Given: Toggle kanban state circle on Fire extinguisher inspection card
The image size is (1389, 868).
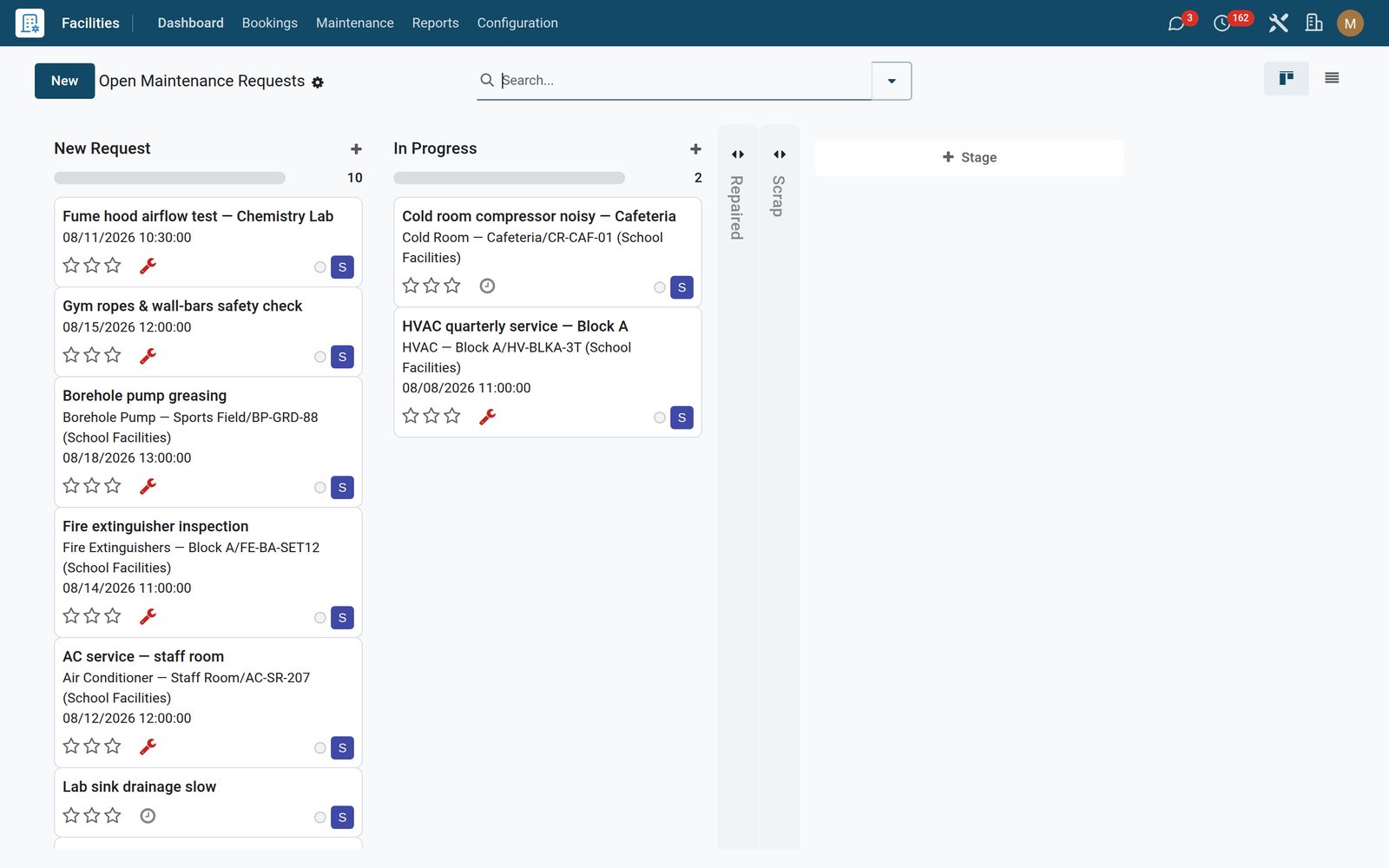Looking at the screenshot, I should pos(320,618).
